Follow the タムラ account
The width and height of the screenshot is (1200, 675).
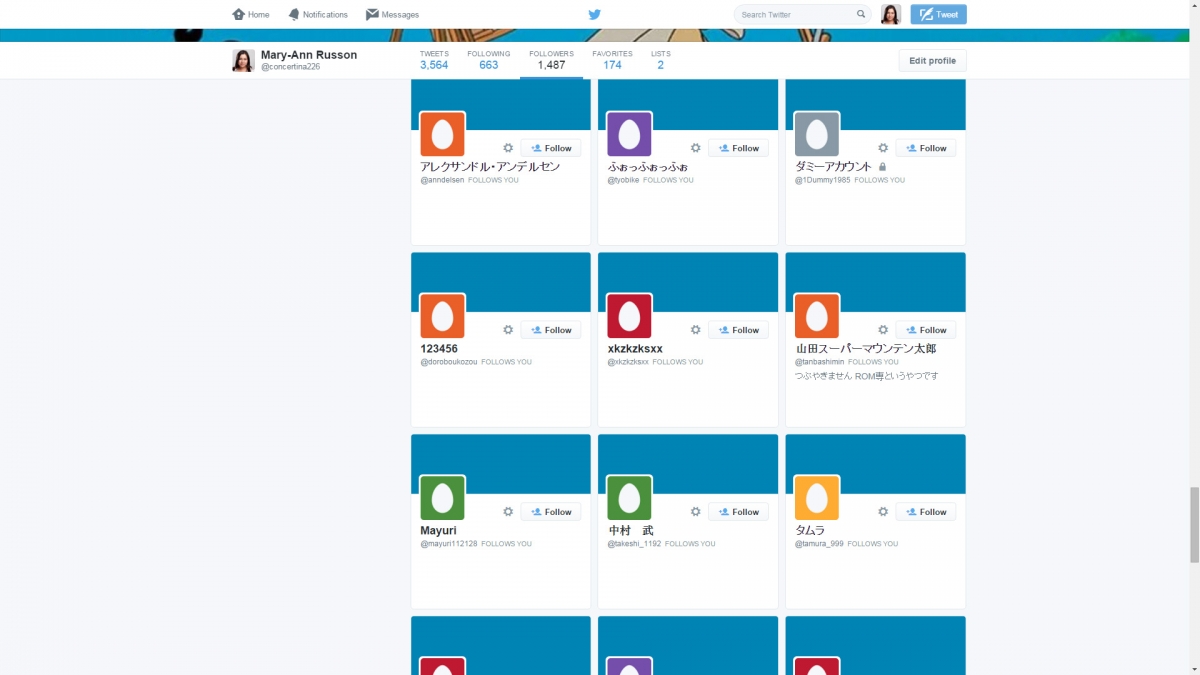tap(926, 512)
